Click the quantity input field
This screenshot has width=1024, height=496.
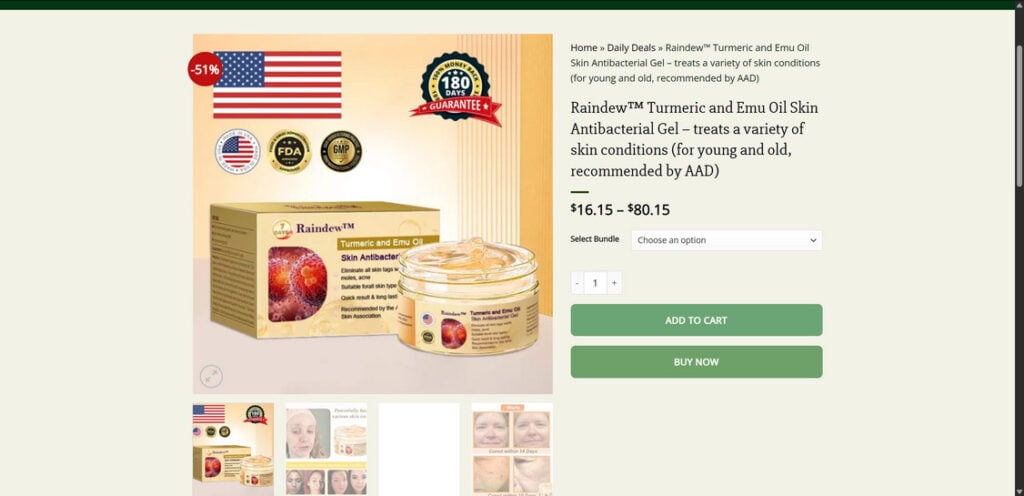click(x=595, y=283)
